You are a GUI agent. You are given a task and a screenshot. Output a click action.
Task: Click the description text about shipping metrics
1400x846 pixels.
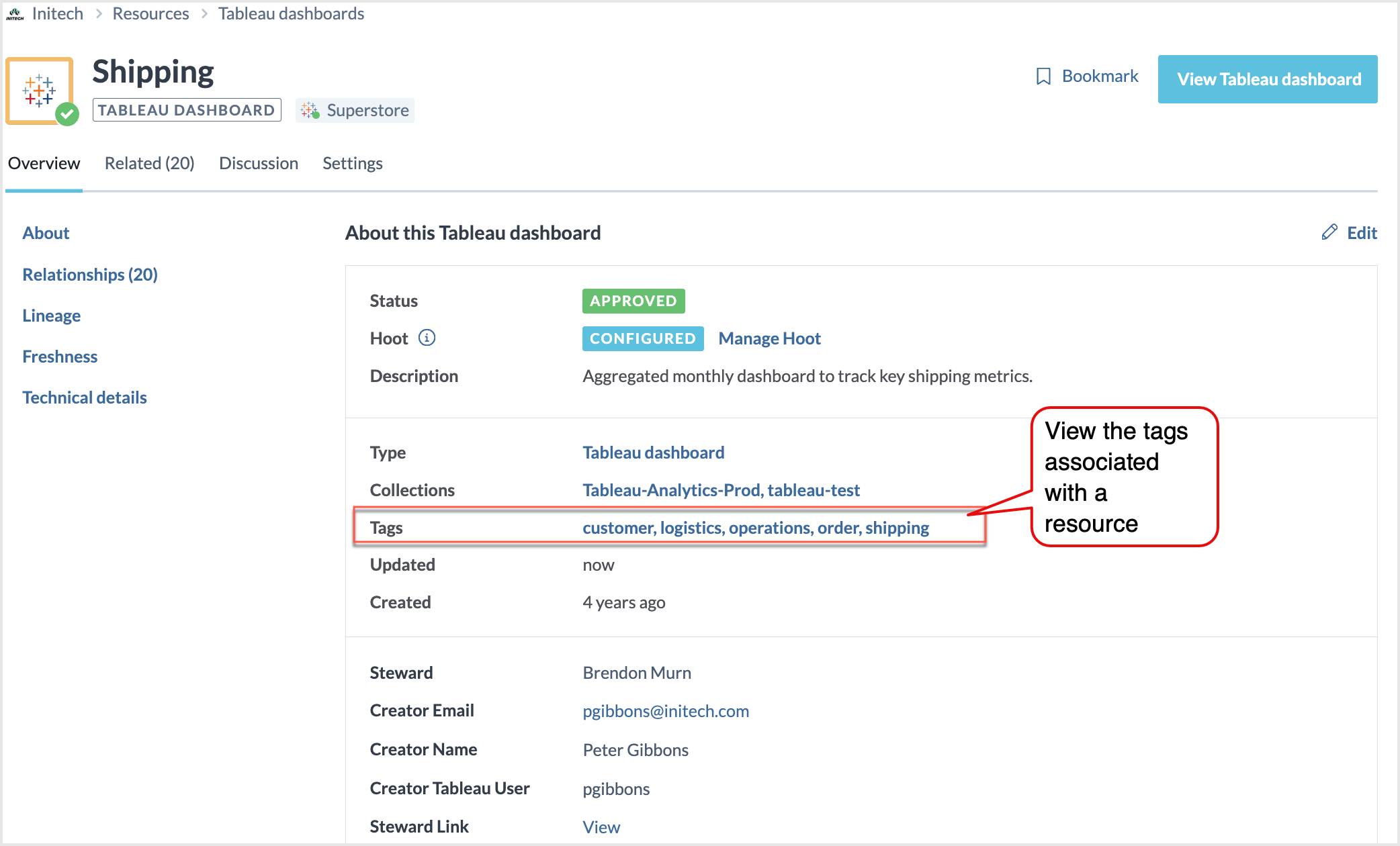pyautogui.click(x=807, y=376)
